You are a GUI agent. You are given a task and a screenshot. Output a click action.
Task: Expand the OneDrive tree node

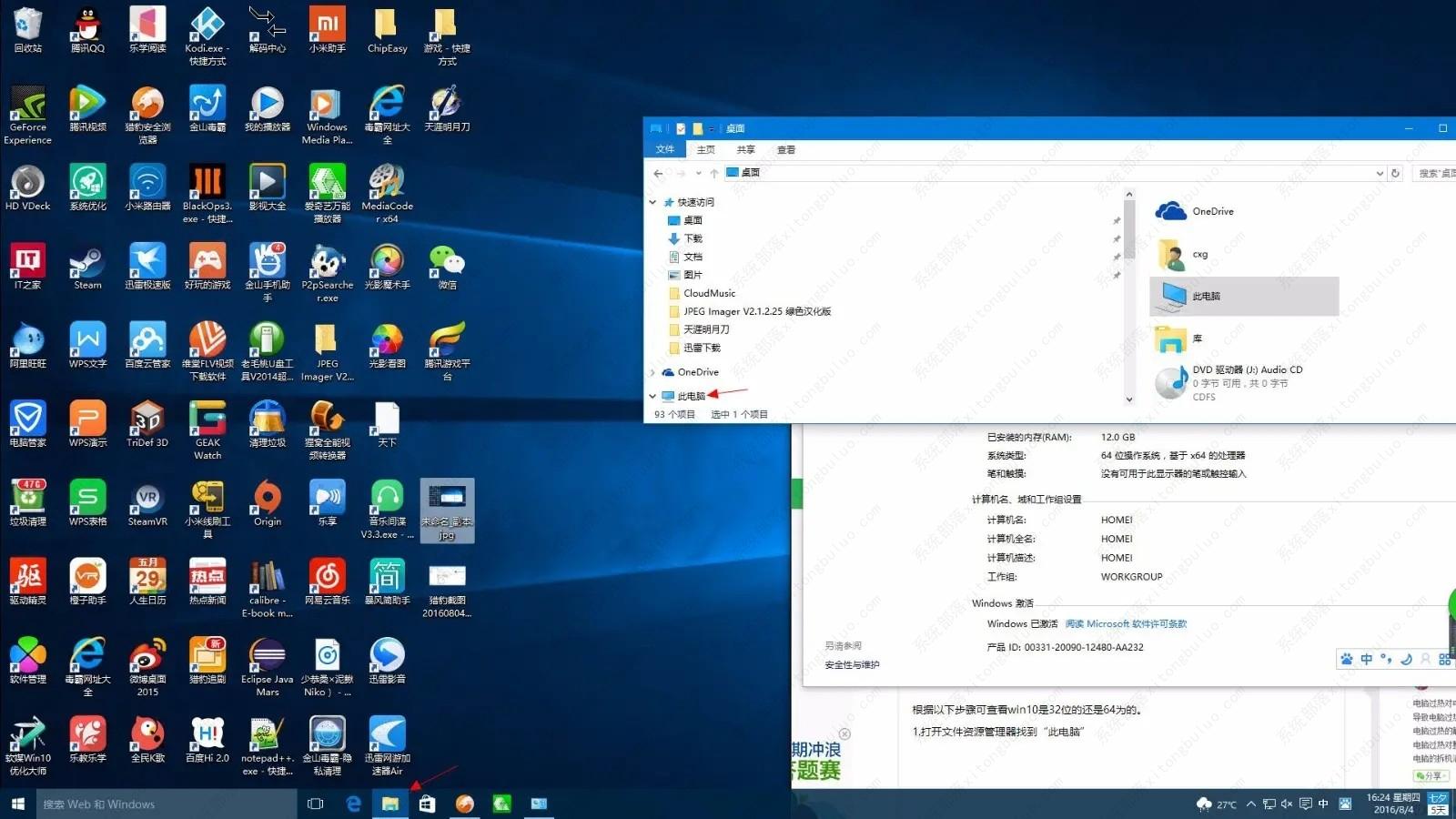click(652, 371)
